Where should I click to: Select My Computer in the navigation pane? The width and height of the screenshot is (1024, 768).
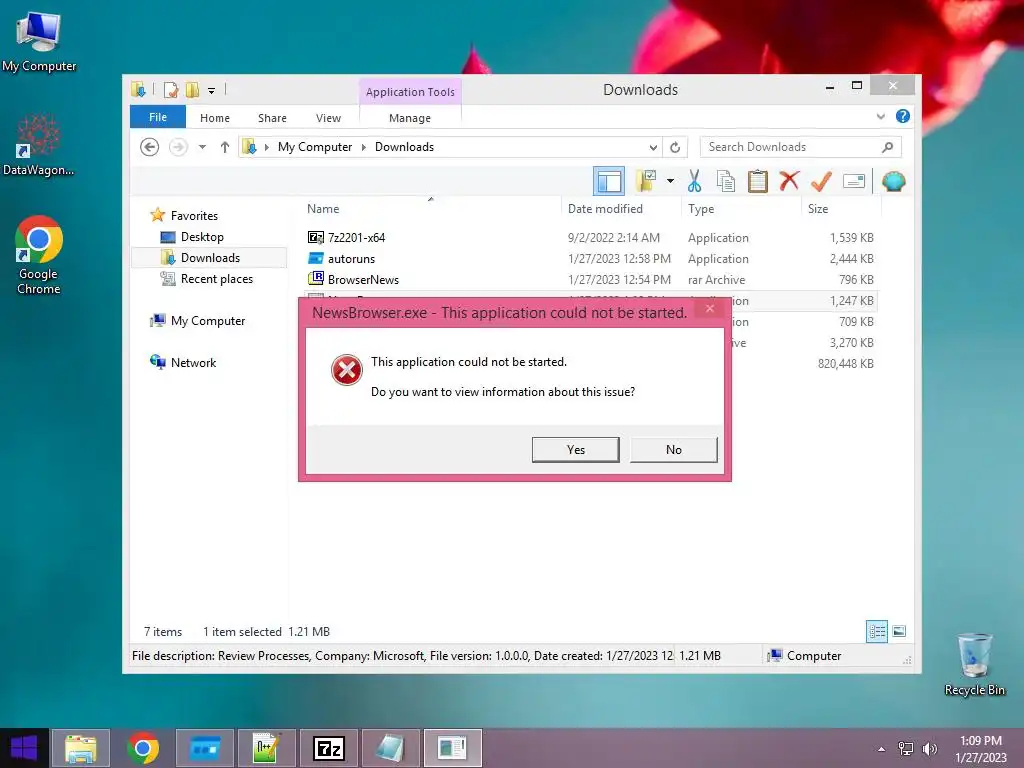tap(208, 321)
